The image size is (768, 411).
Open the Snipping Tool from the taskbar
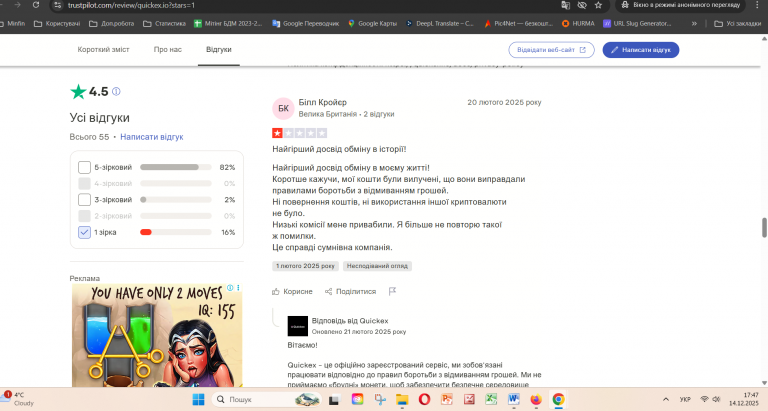[380, 400]
